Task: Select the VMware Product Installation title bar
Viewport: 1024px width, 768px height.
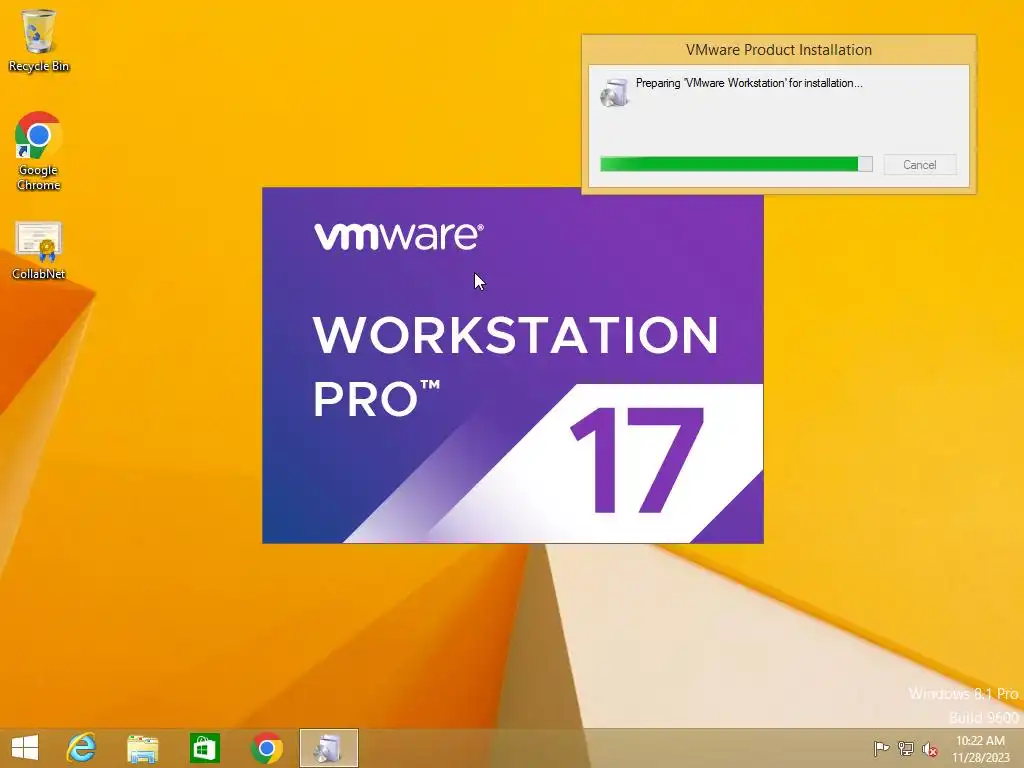Action: 778,50
